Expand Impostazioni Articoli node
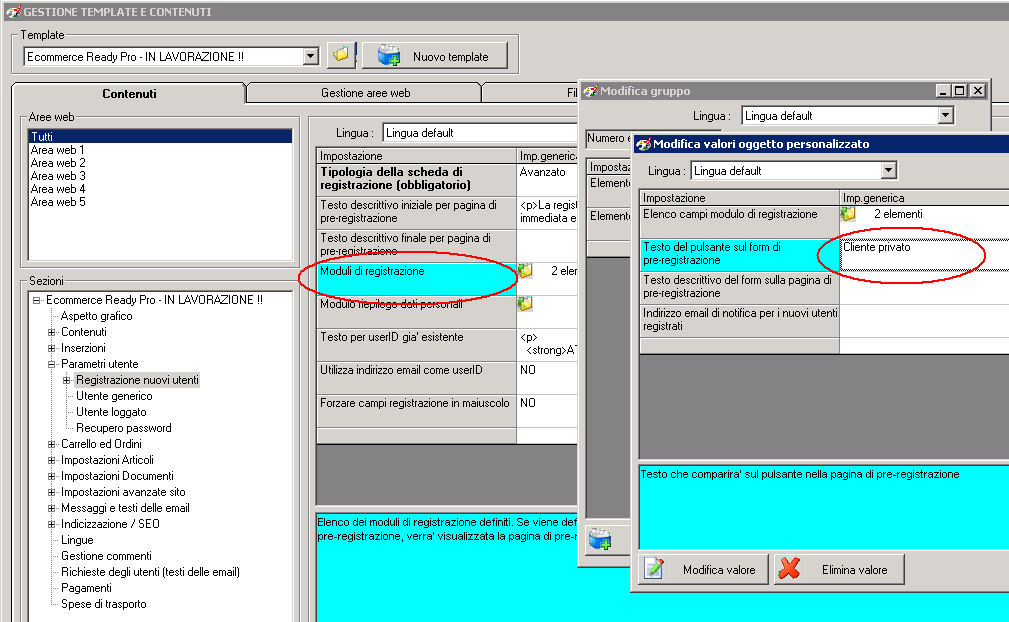Screen dimensions: 1009x622 pyautogui.click(x=51, y=460)
